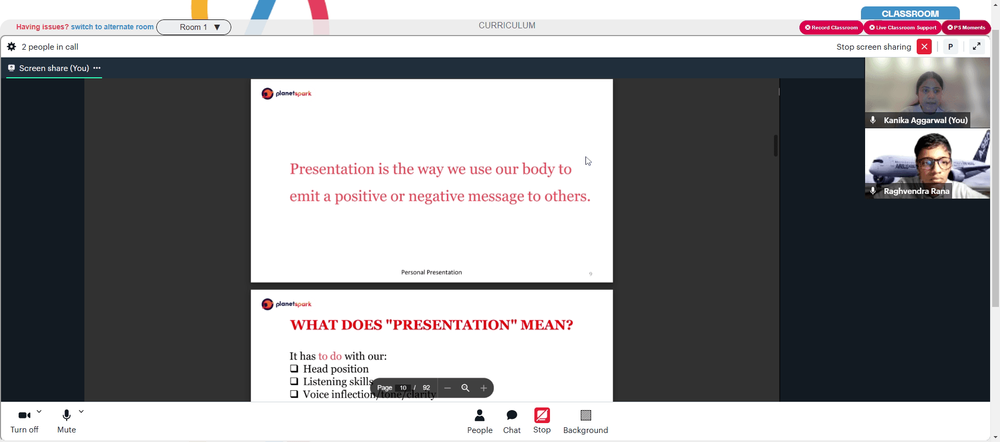Click the People icon
The width and height of the screenshot is (1000, 442).
tap(480, 415)
